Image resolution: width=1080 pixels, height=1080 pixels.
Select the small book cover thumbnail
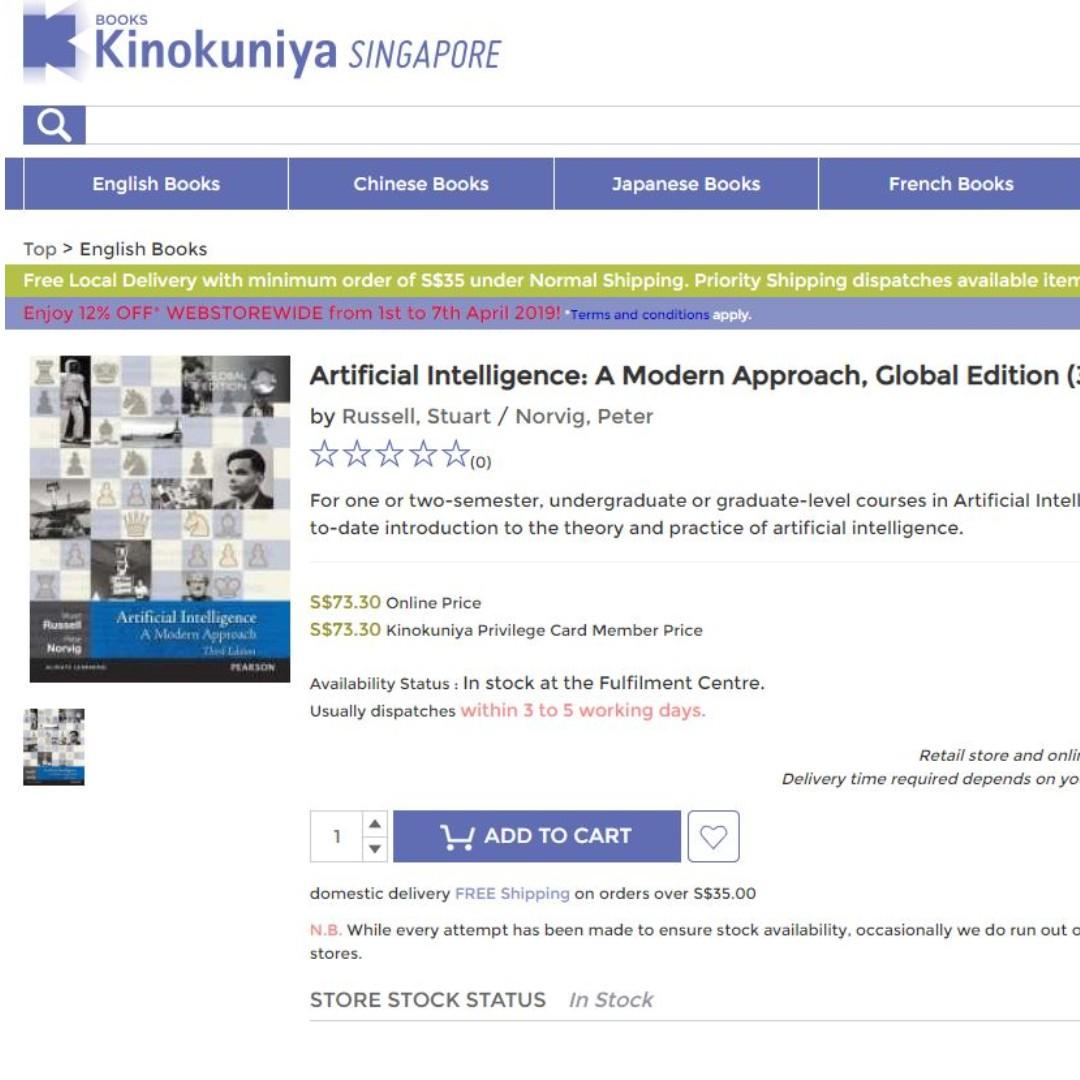[x=54, y=747]
